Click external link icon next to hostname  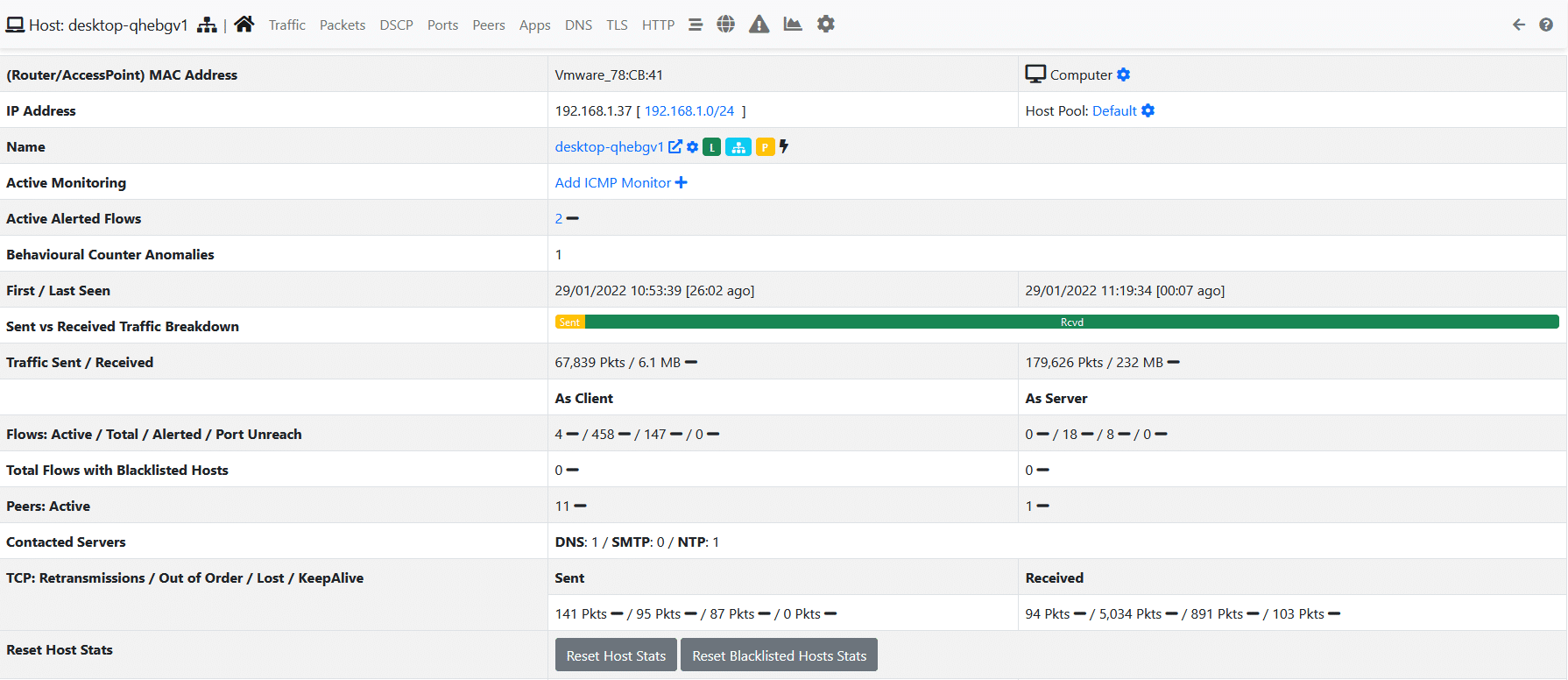point(675,147)
